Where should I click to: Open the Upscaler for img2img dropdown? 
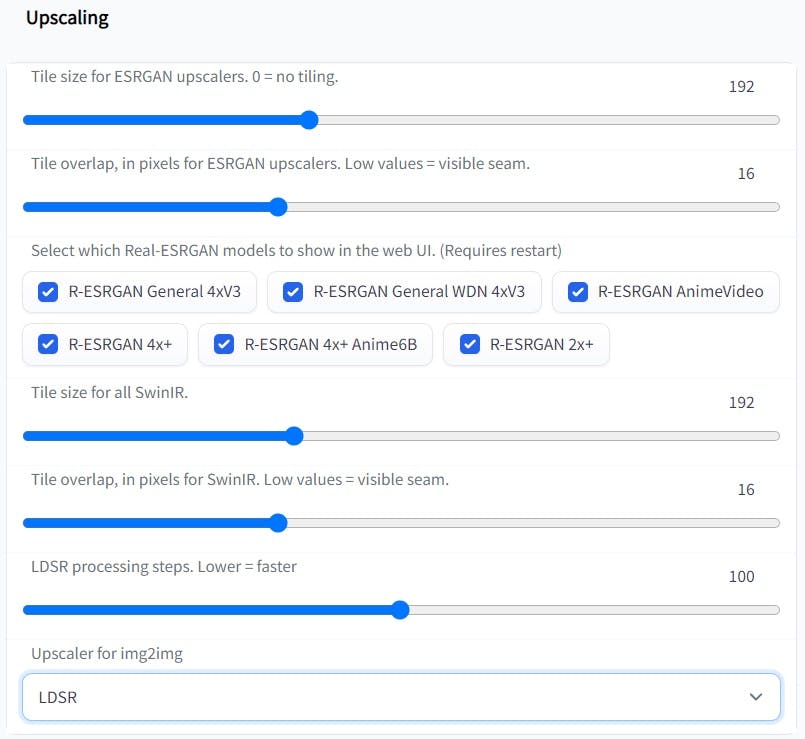(x=401, y=697)
